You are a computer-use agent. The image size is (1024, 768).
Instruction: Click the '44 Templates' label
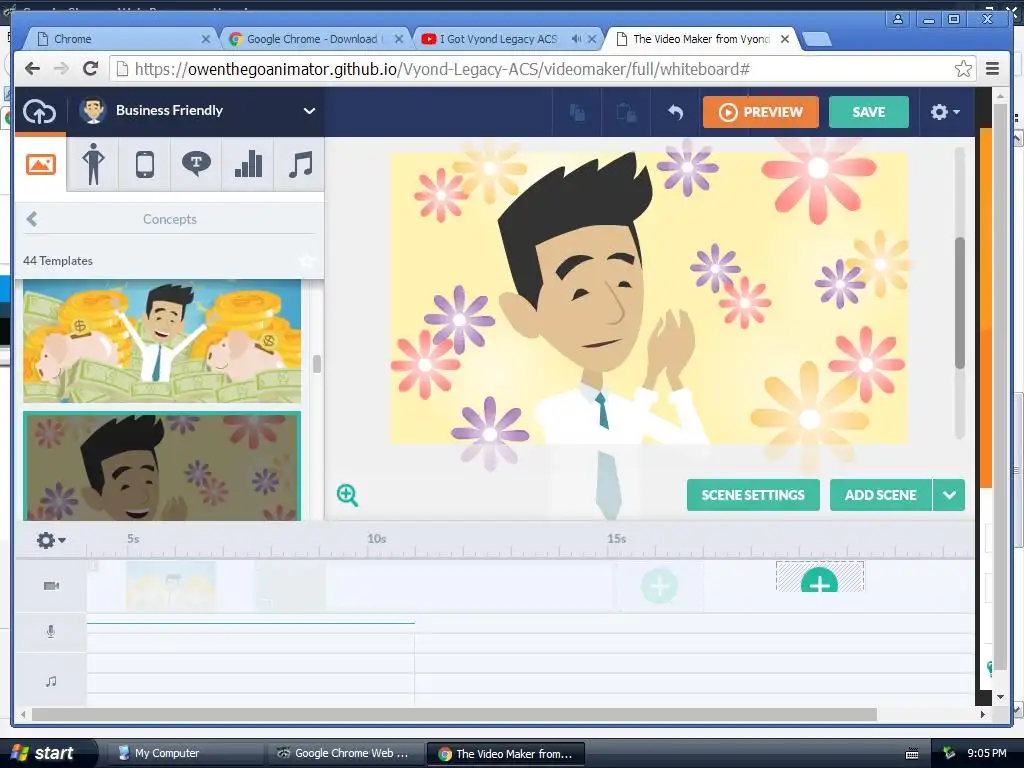[x=57, y=261]
